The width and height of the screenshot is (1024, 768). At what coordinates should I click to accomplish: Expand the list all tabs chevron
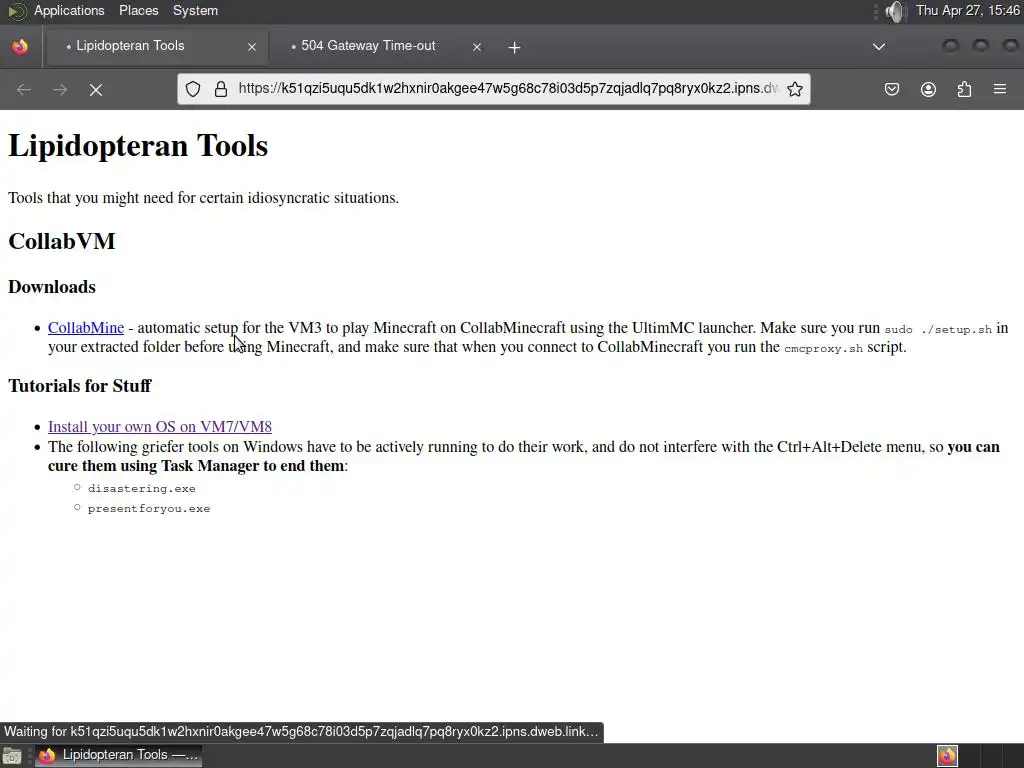click(x=879, y=46)
